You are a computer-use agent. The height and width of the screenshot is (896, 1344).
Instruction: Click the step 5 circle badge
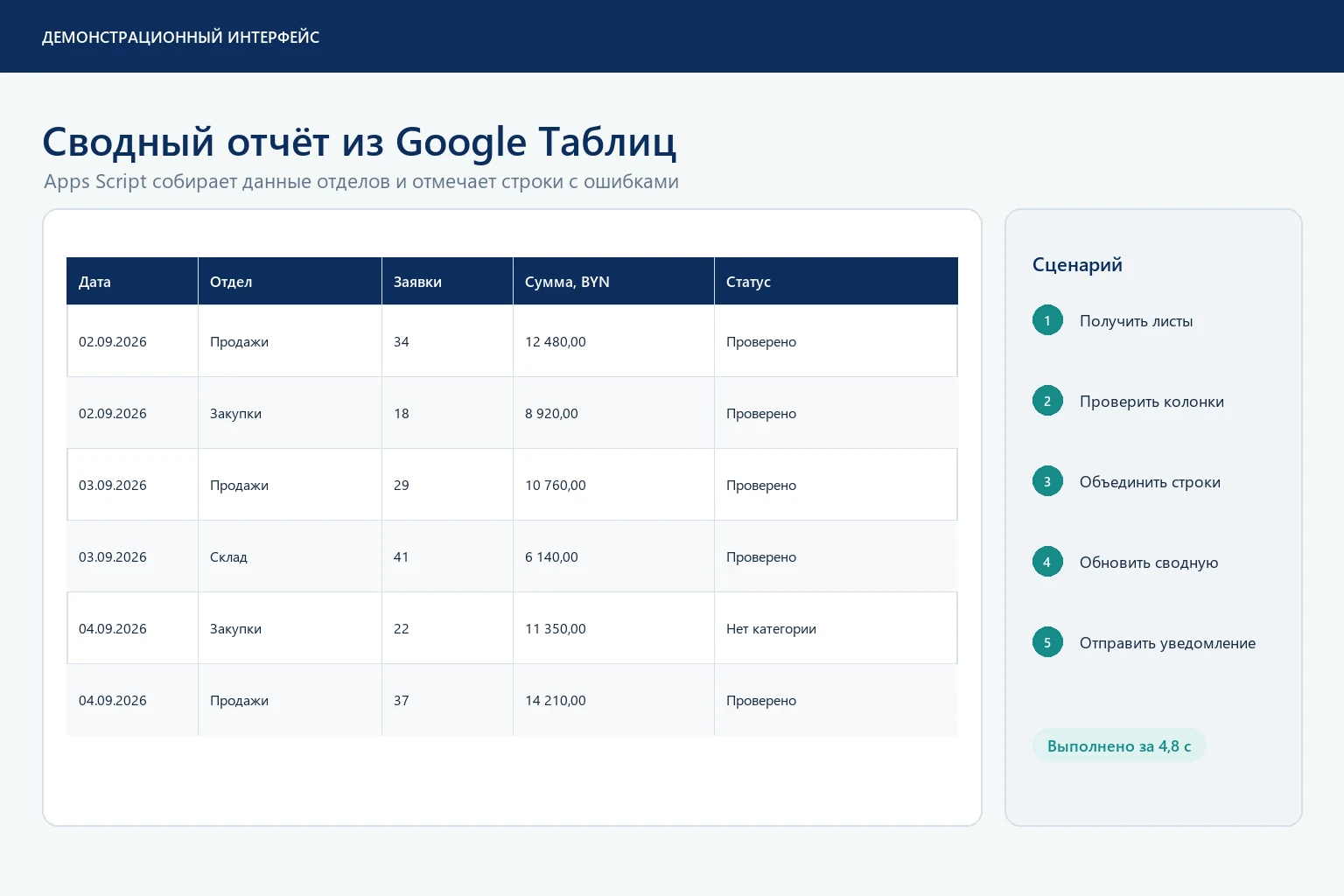1047,642
